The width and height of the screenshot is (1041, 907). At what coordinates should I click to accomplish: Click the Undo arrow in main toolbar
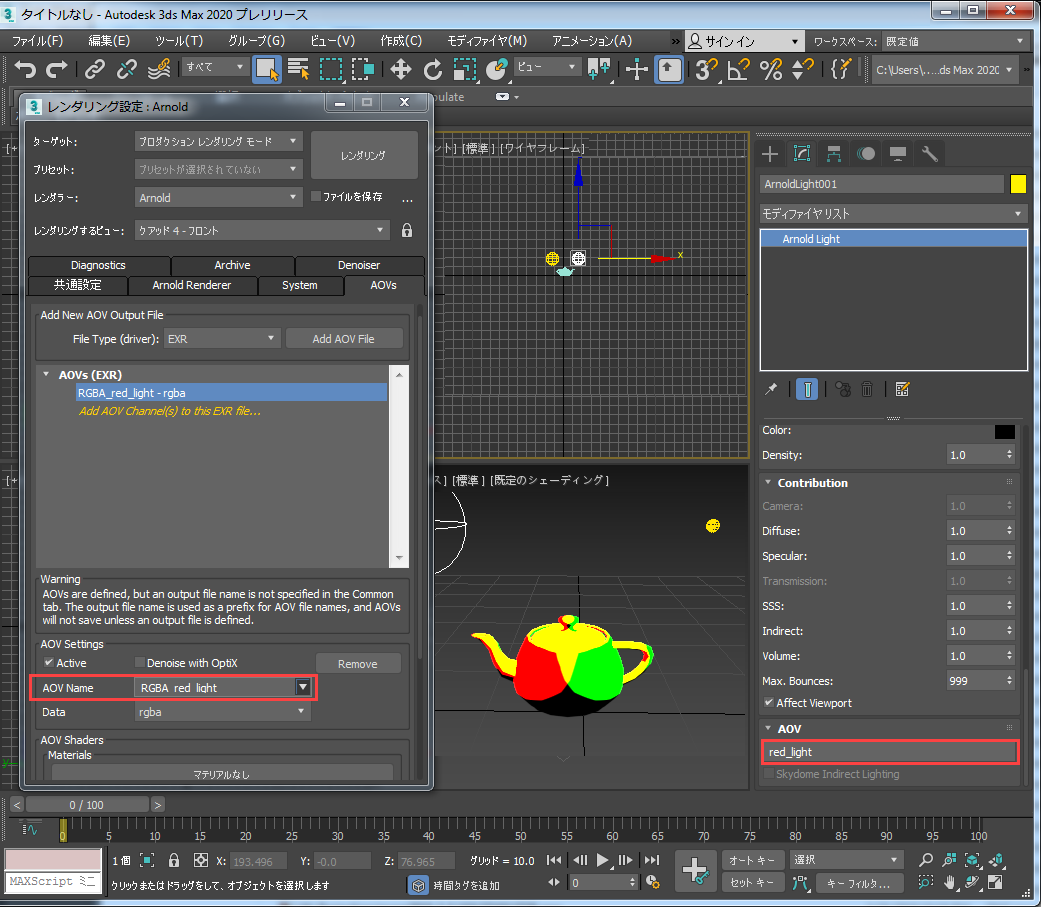(25, 69)
